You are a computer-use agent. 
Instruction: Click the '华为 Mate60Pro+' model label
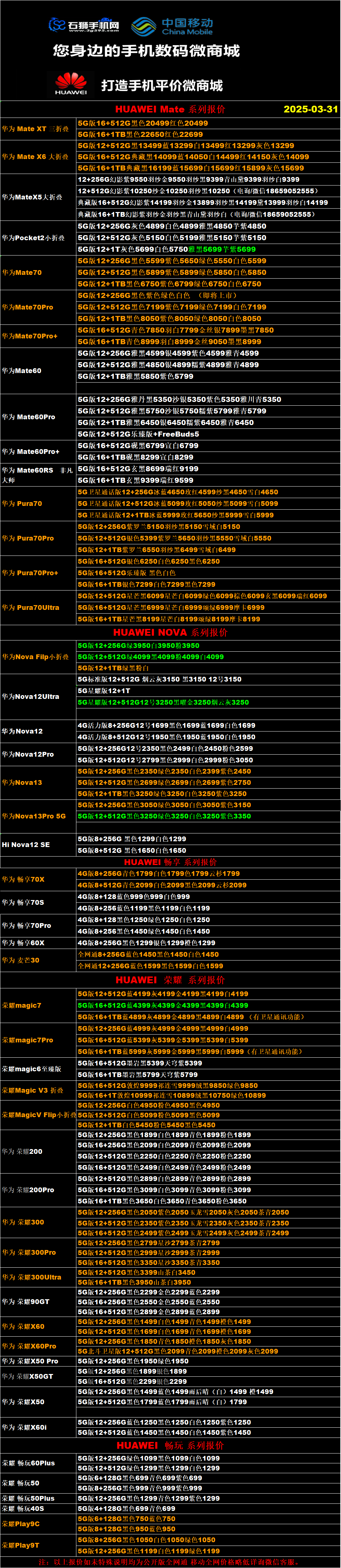pyautogui.click(x=31, y=452)
